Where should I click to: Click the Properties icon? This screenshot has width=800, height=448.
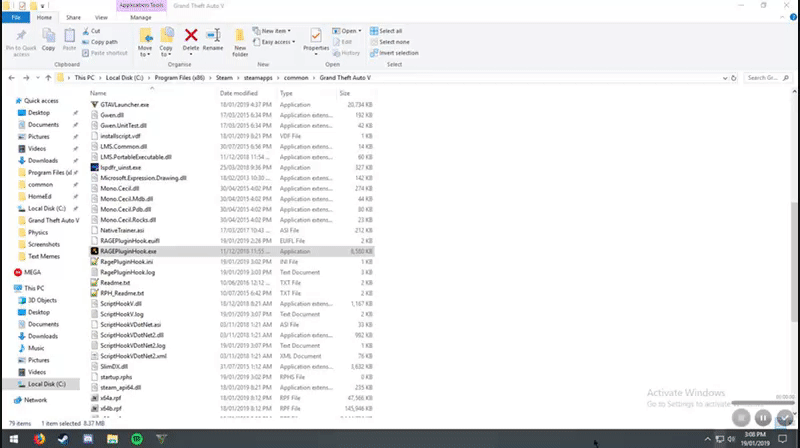[316, 36]
